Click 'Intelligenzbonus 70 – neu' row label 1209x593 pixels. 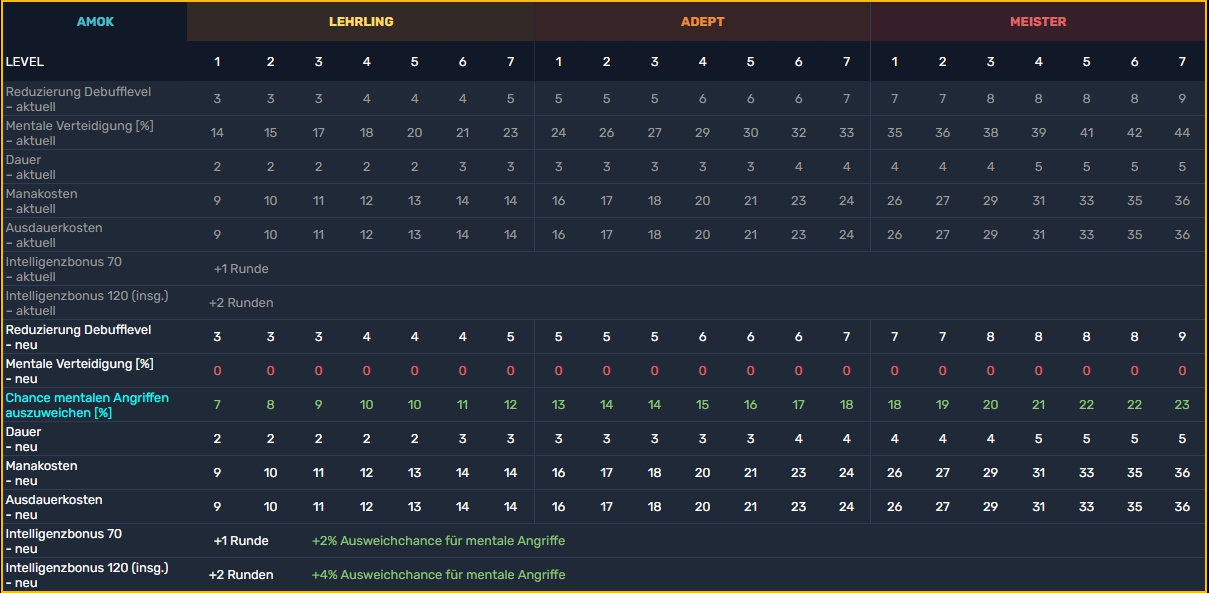[63, 541]
